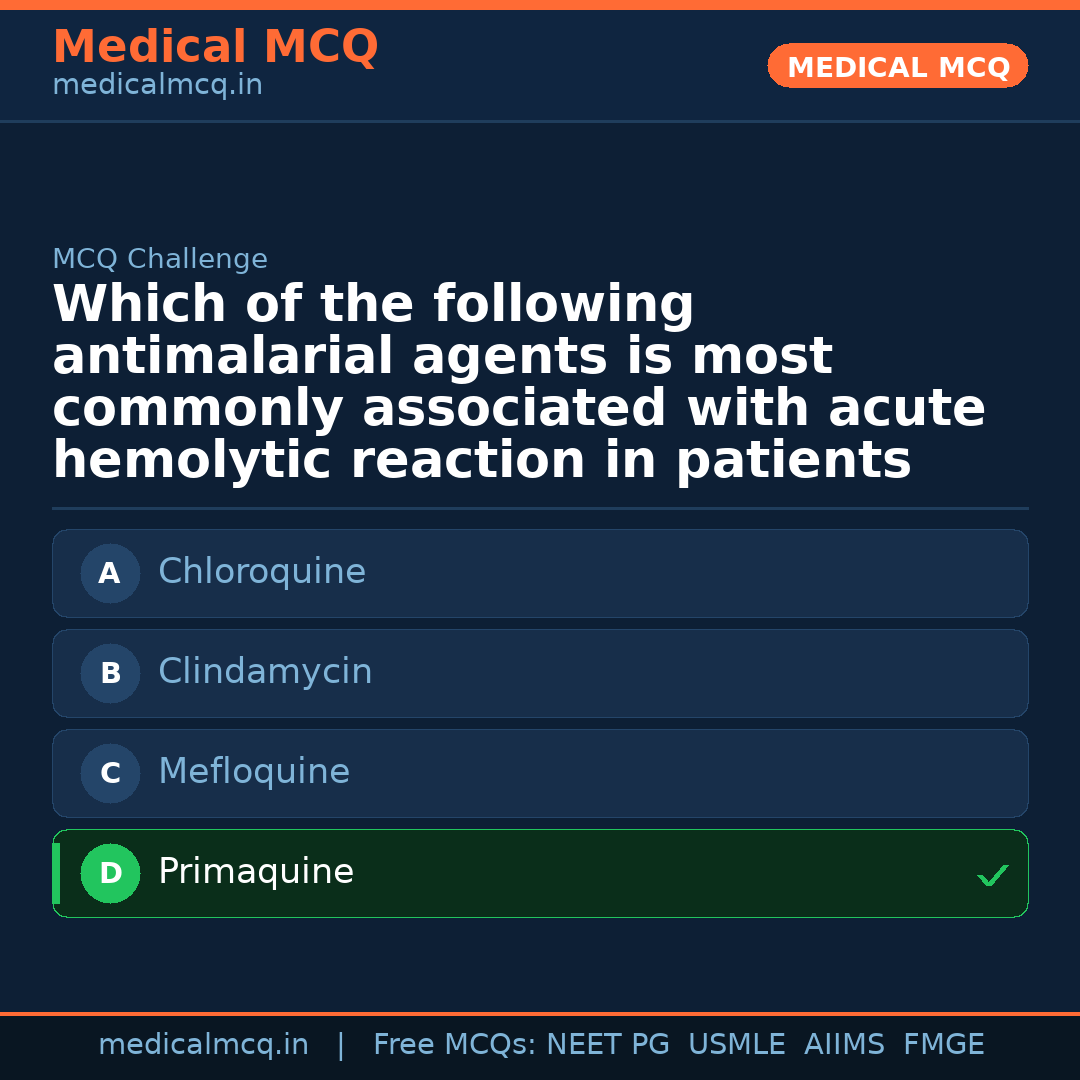Click the green checkmark beside Primaquine
The height and width of the screenshot is (1080, 1080).
[x=992, y=876]
